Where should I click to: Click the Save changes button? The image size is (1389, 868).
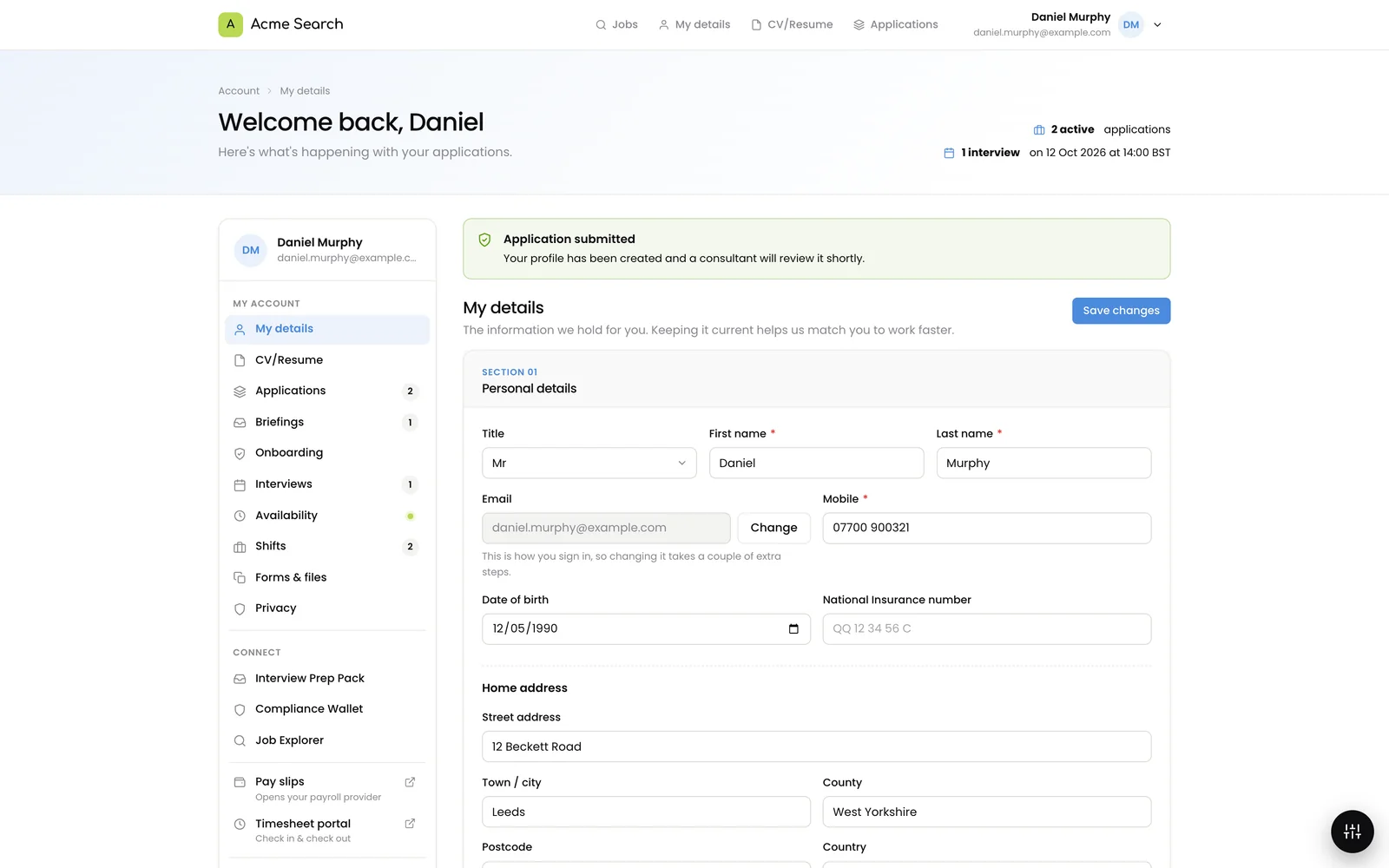coord(1121,311)
